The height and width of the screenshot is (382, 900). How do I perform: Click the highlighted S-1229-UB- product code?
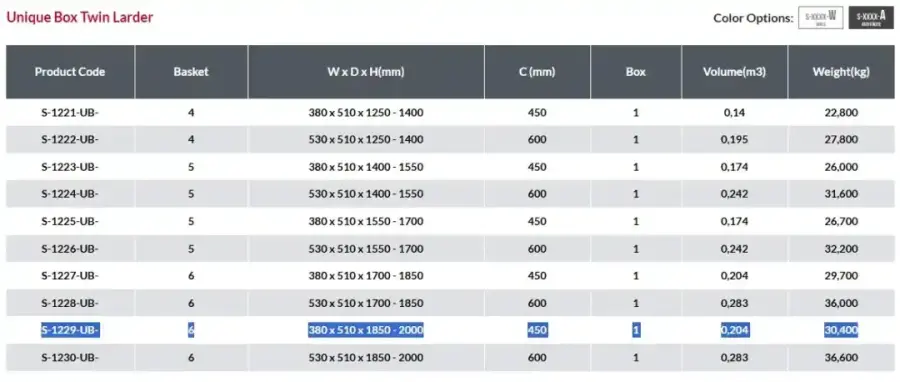click(x=70, y=330)
